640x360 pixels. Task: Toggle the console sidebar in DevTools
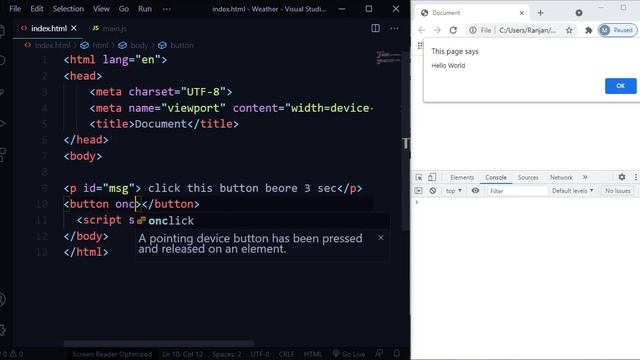[418, 191]
